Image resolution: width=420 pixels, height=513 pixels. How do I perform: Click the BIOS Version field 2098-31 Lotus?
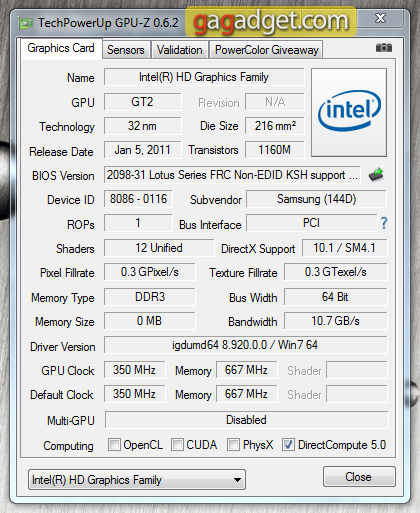(x=232, y=175)
